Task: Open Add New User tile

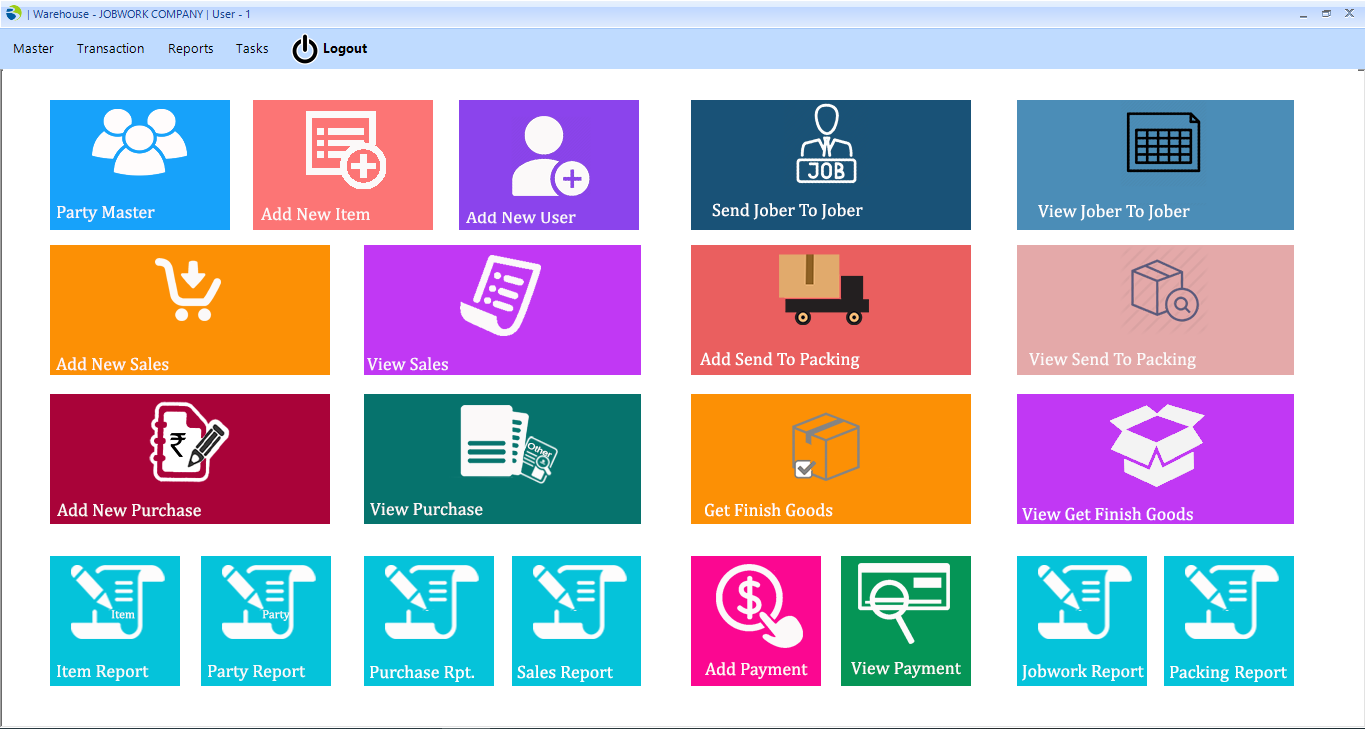Action: tap(548, 165)
